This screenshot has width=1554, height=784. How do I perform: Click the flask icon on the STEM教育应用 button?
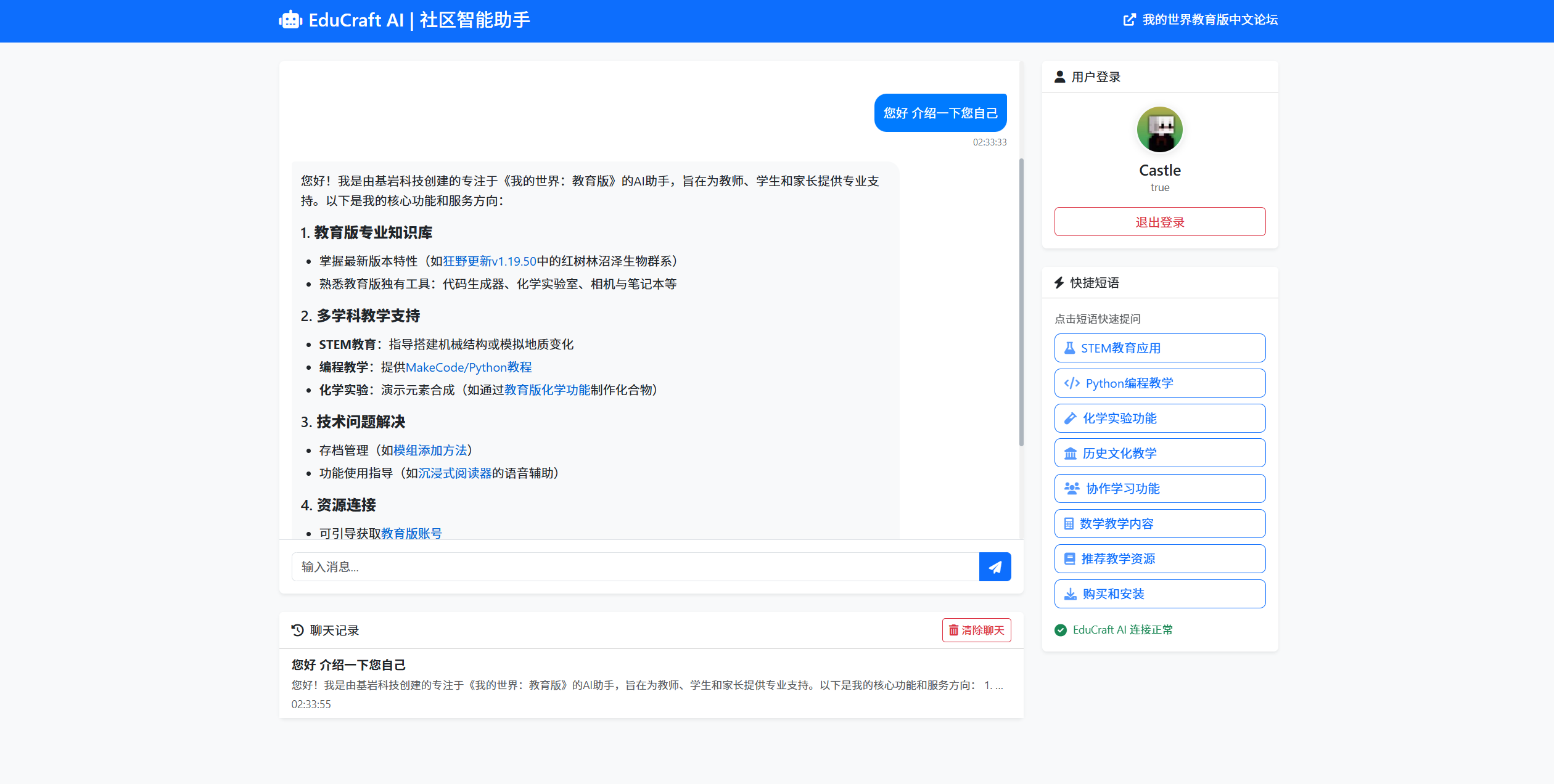(x=1070, y=348)
